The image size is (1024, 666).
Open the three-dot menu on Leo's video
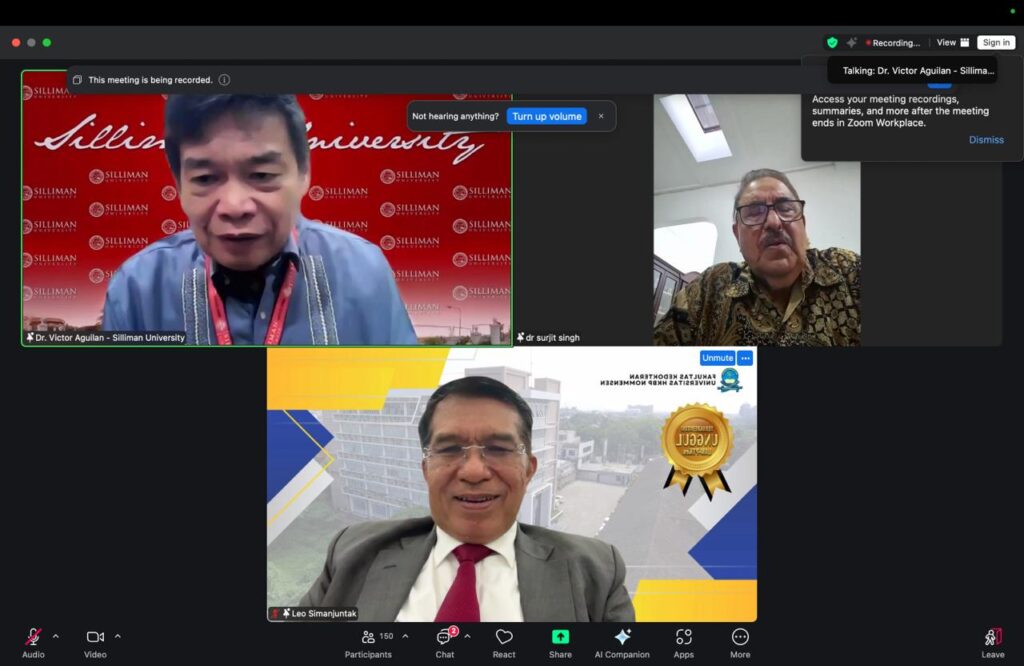click(745, 358)
